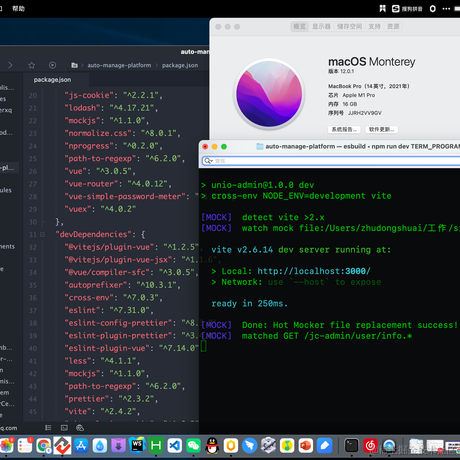460x460 pixels.
Task: Open App Store from the Dock
Action: pyautogui.click(x=81, y=446)
